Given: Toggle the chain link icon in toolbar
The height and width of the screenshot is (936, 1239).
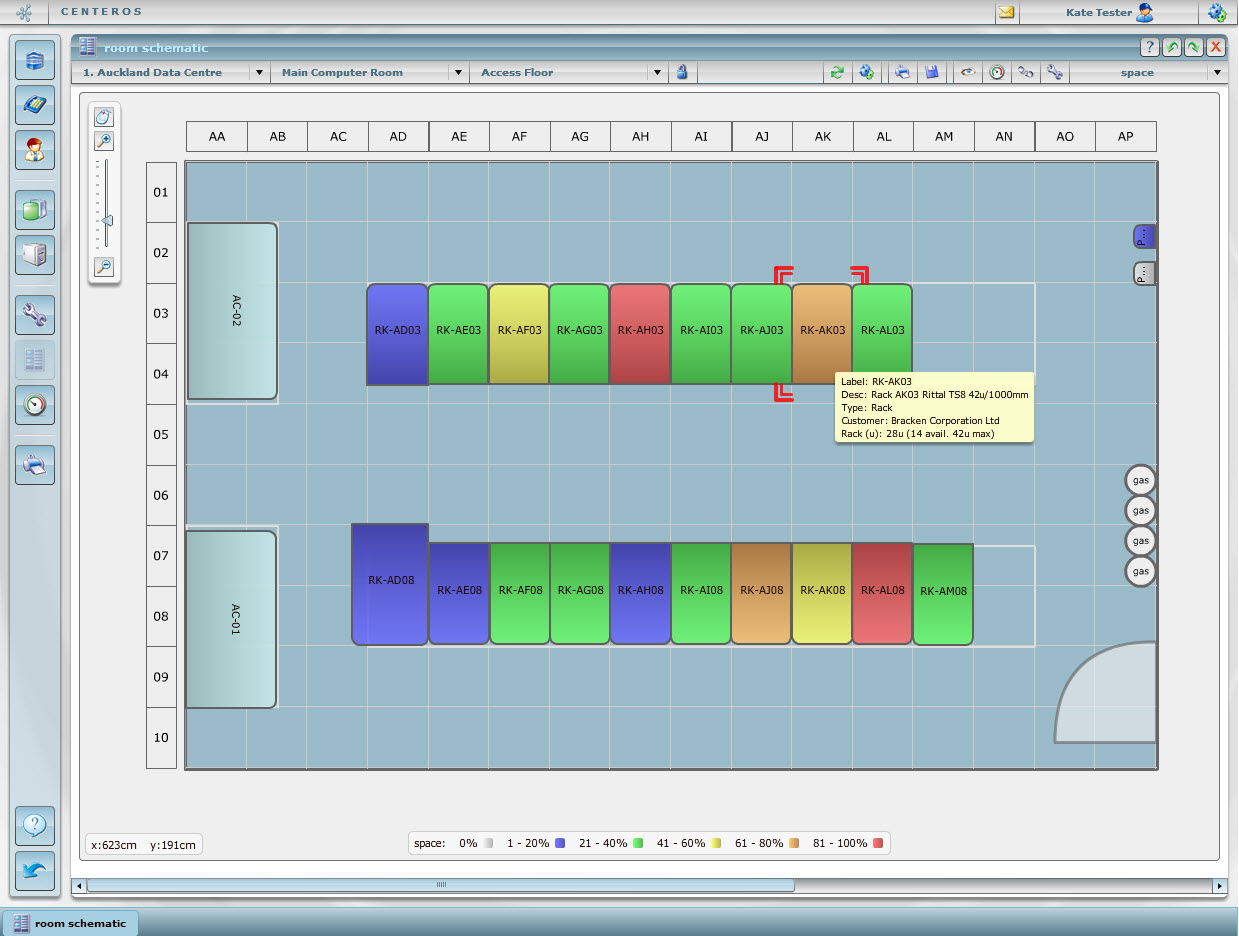Looking at the screenshot, I should [x=1025, y=73].
